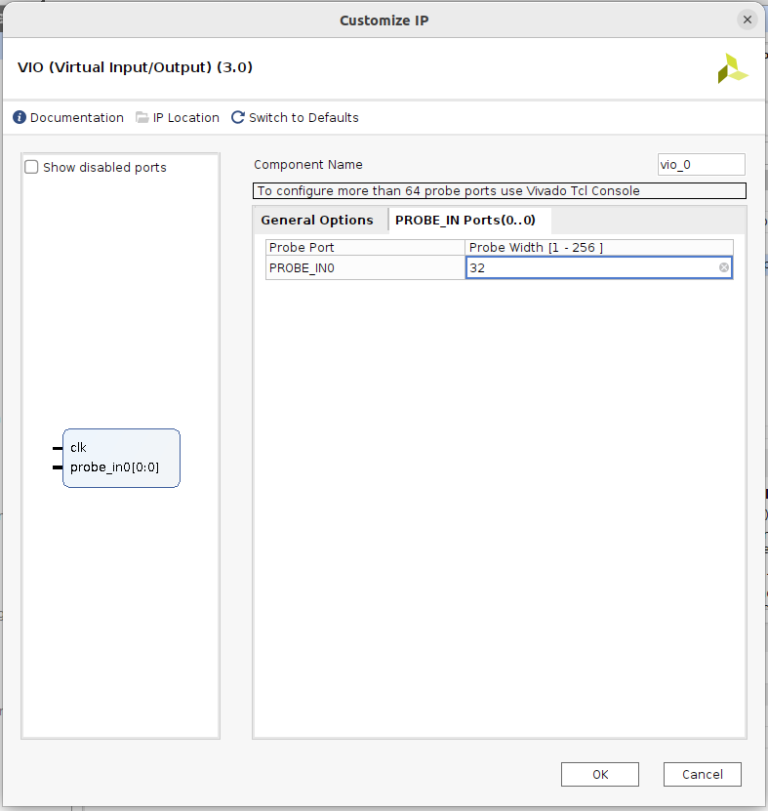
Task: Close the Customize IP dialog
Action: pos(746,20)
